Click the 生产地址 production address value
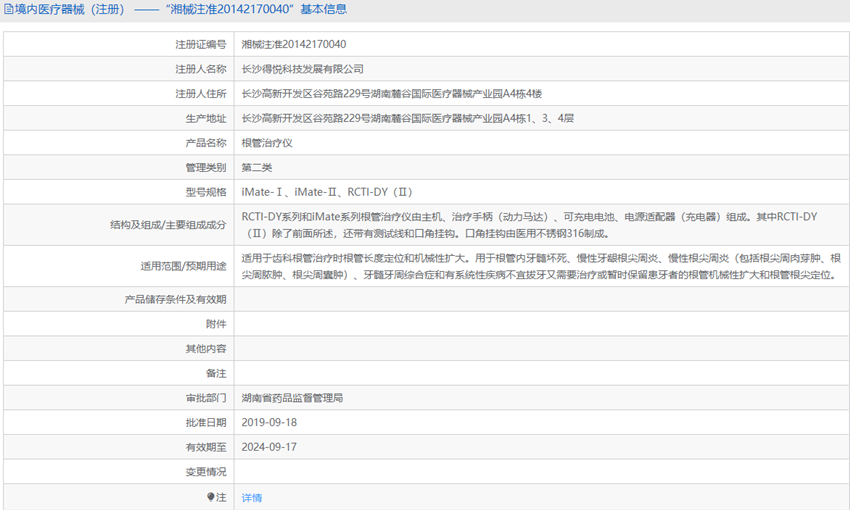 tap(408, 118)
